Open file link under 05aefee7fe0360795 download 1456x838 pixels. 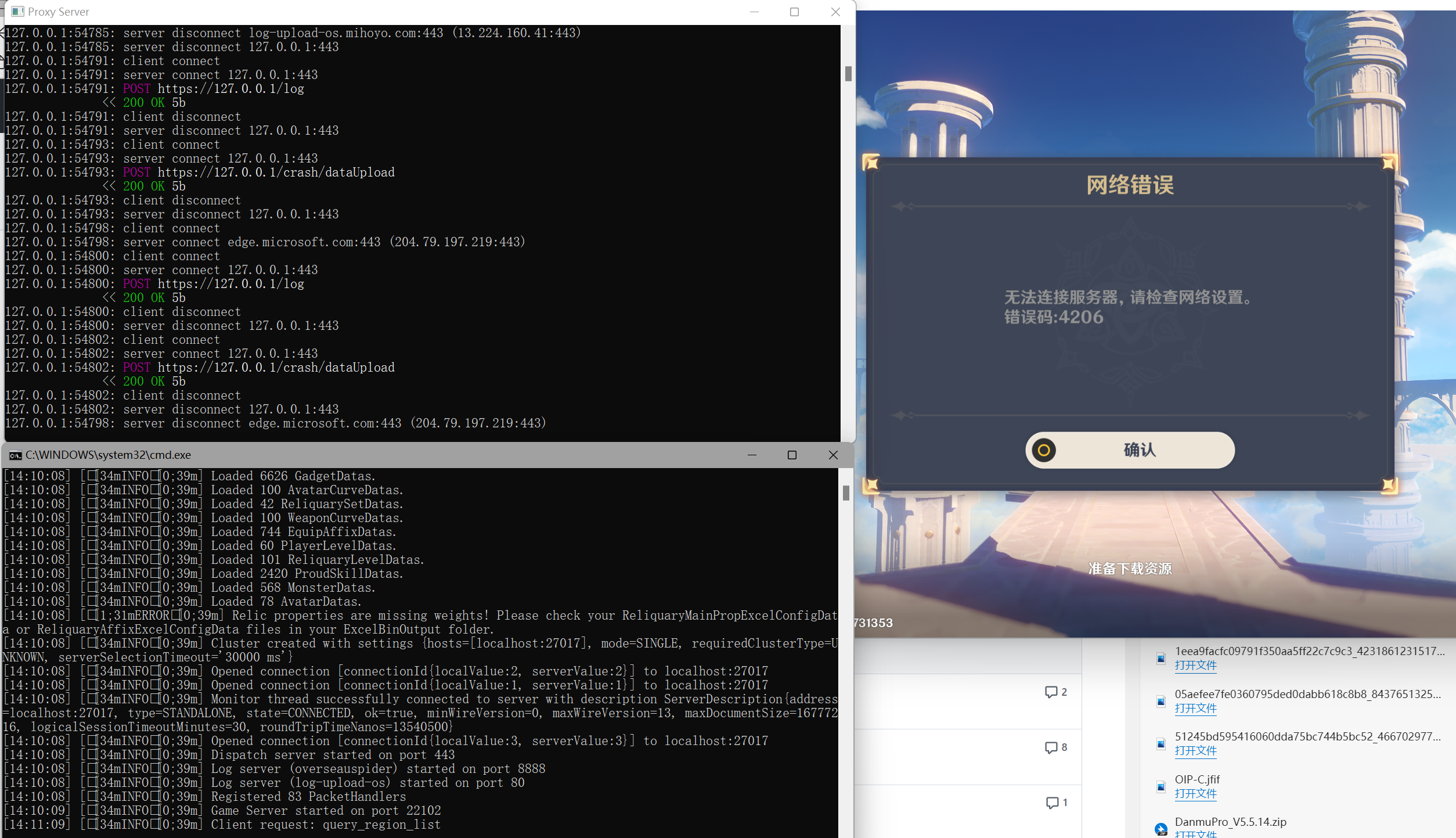[1195, 708]
